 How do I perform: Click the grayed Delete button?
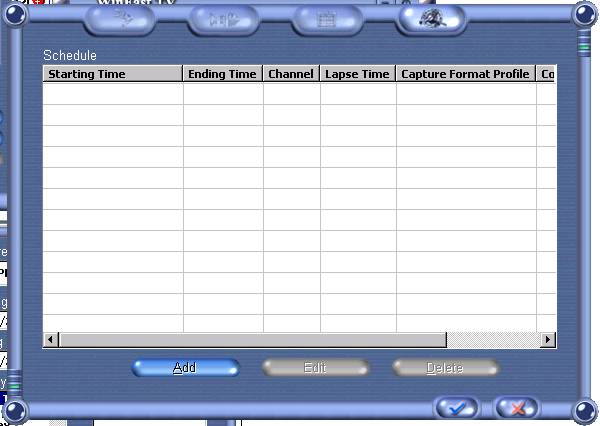coord(445,368)
